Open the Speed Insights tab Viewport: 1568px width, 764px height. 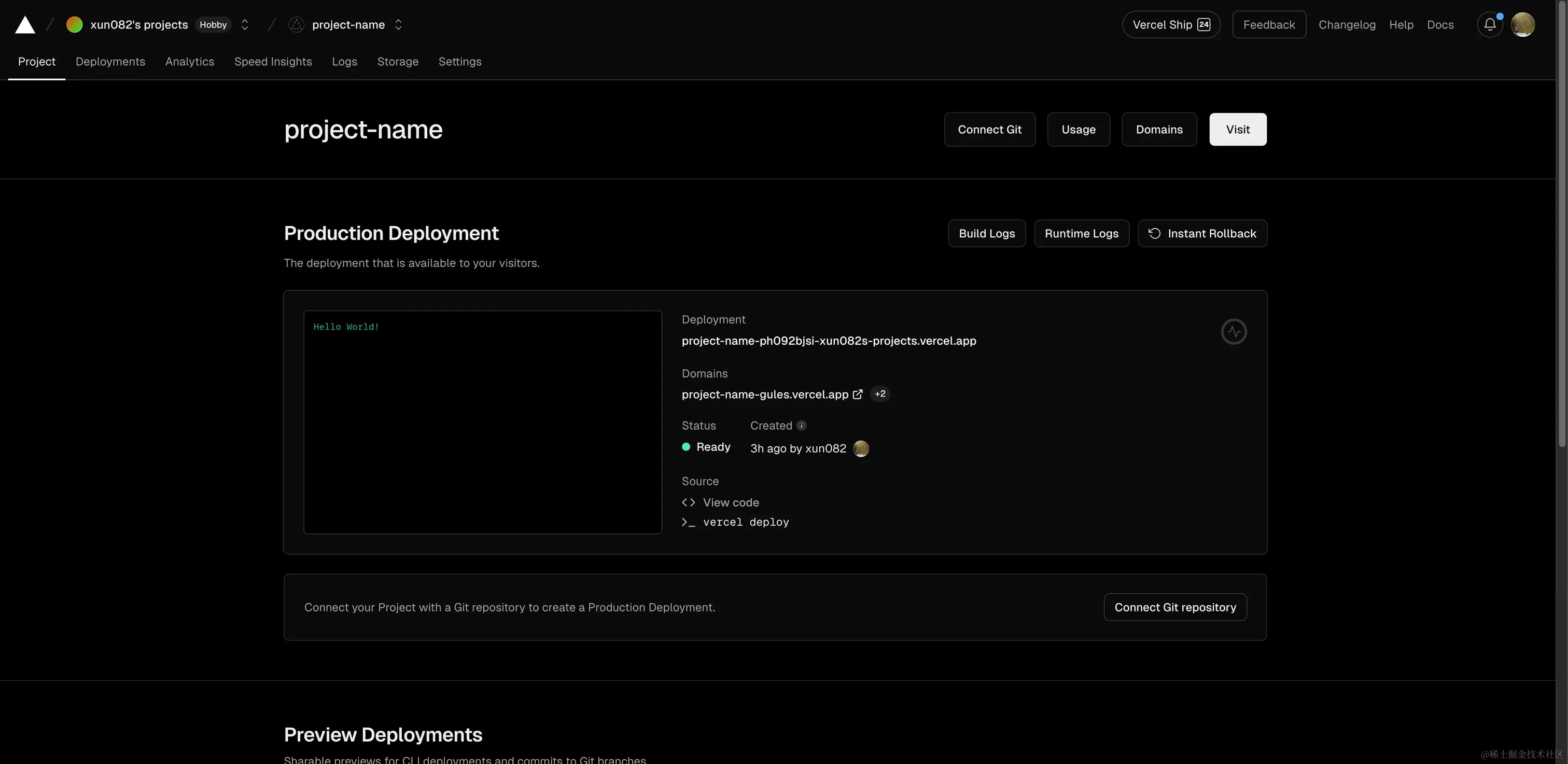tap(273, 62)
